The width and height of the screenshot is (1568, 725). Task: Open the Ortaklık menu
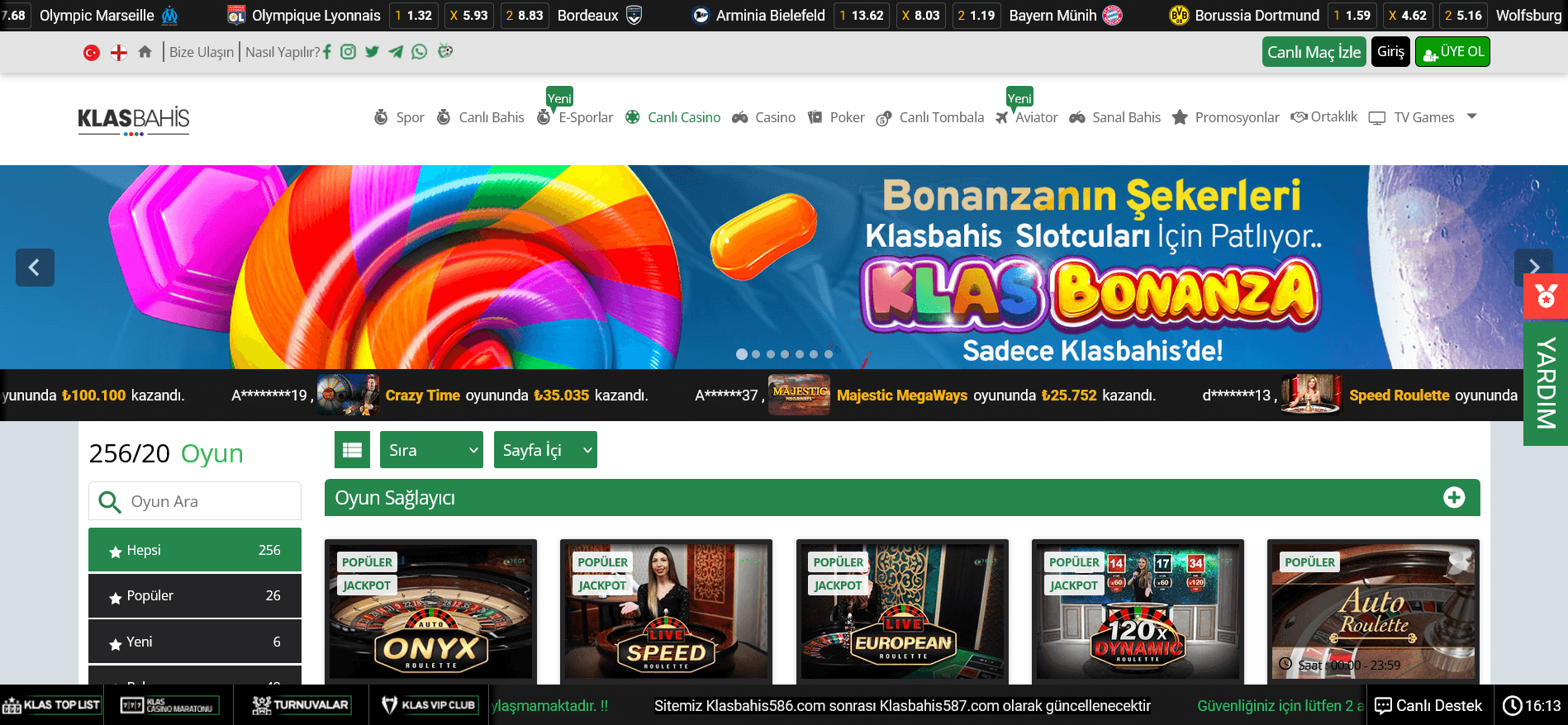point(1324,116)
